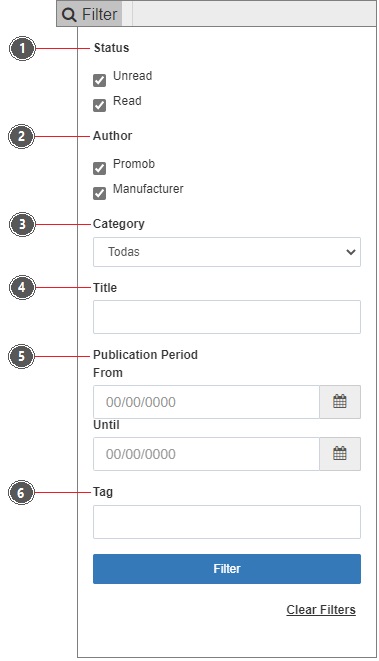This screenshot has height=661, width=379.
Task: Click numbered marker 2 beside Author
Action: click(x=22, y=136)
